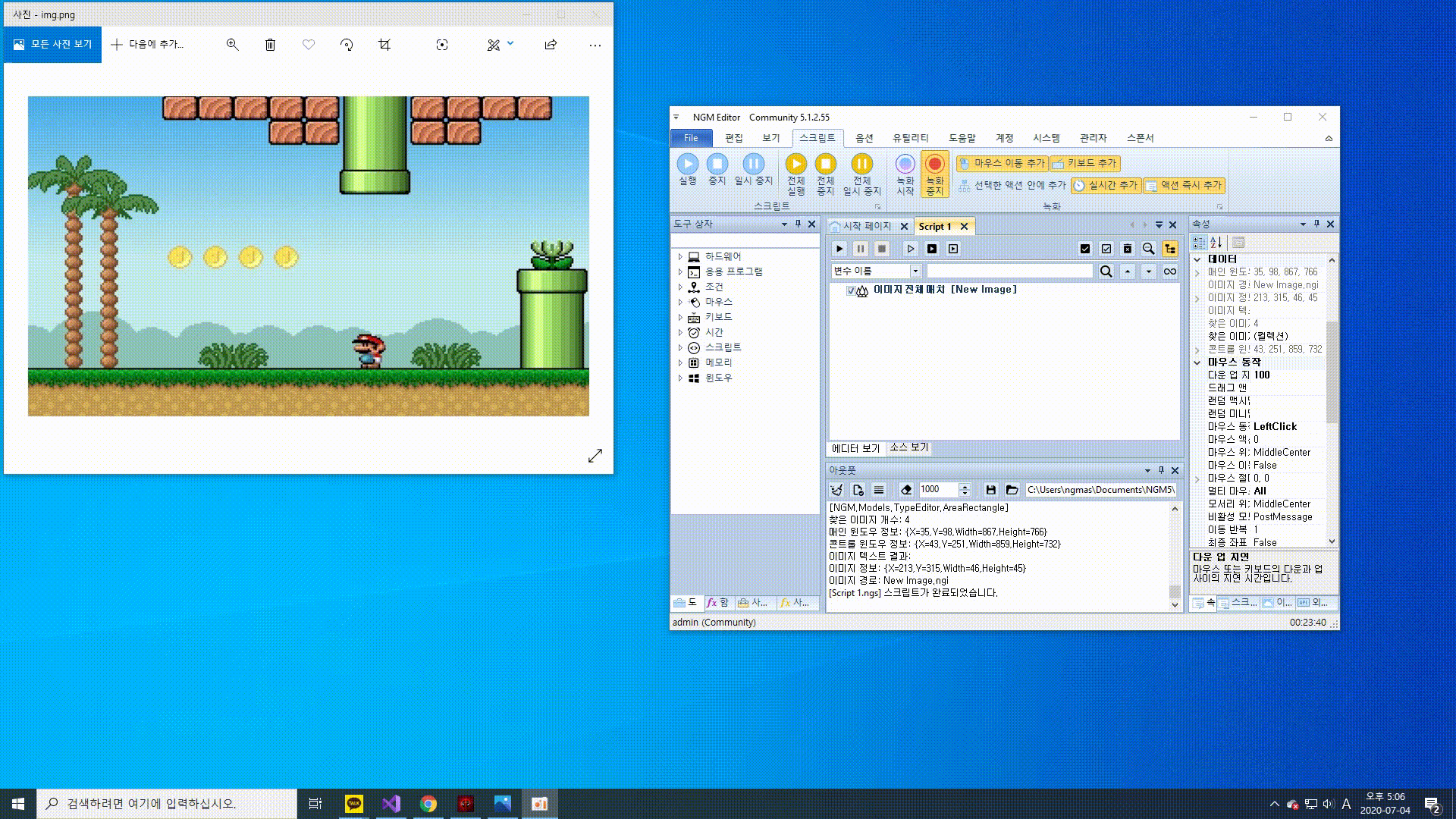Viewport: 1456px width, 819px height.
Task: Open the 편집 ribbon tab
Action: pos(733,138)
